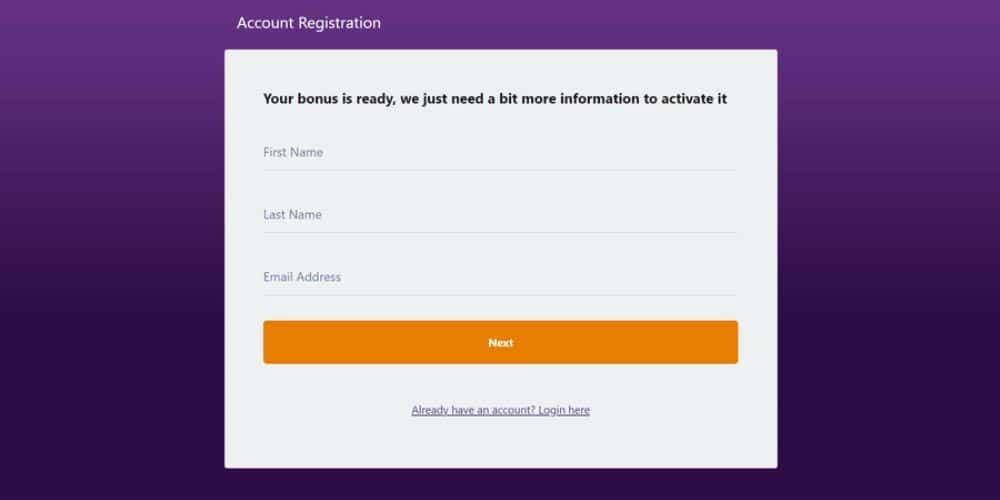The width and height of the screenshot is (1000, 500).
Task: Click the Last Name placeholder text
Action: tap(292, 215)
